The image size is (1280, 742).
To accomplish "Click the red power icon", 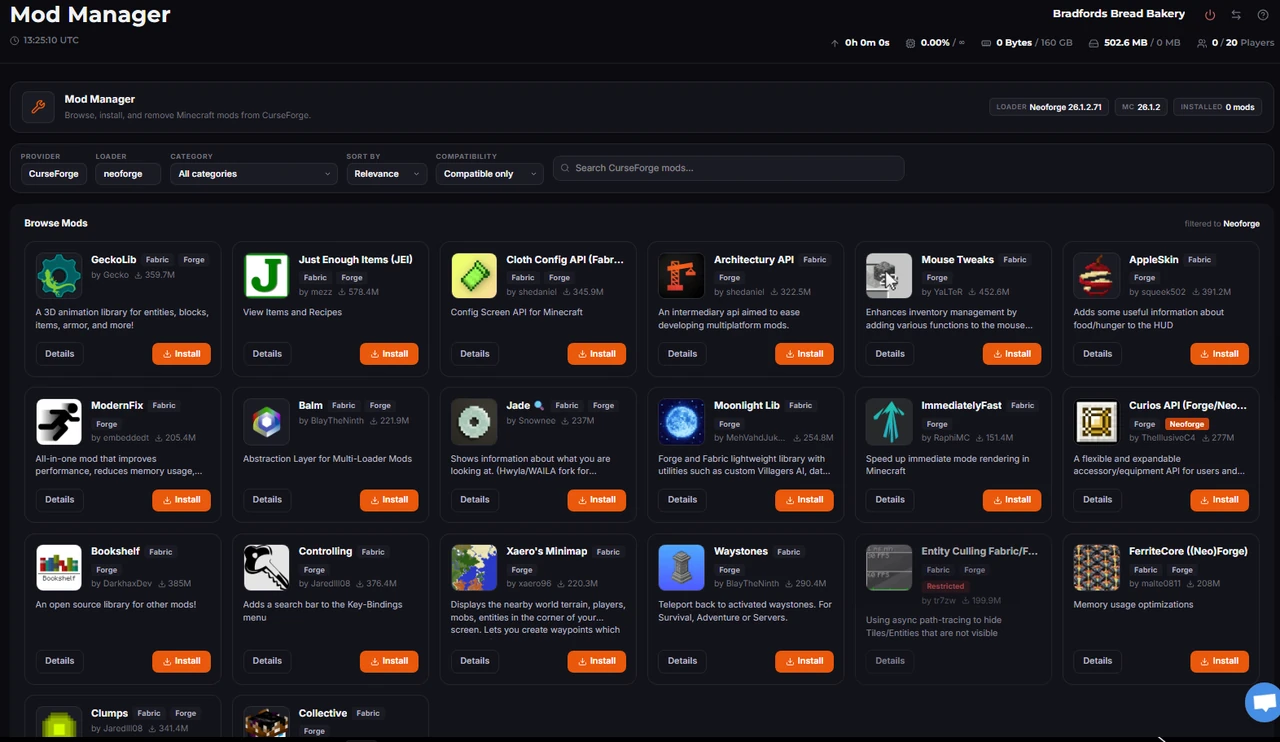I will 1210,15.
